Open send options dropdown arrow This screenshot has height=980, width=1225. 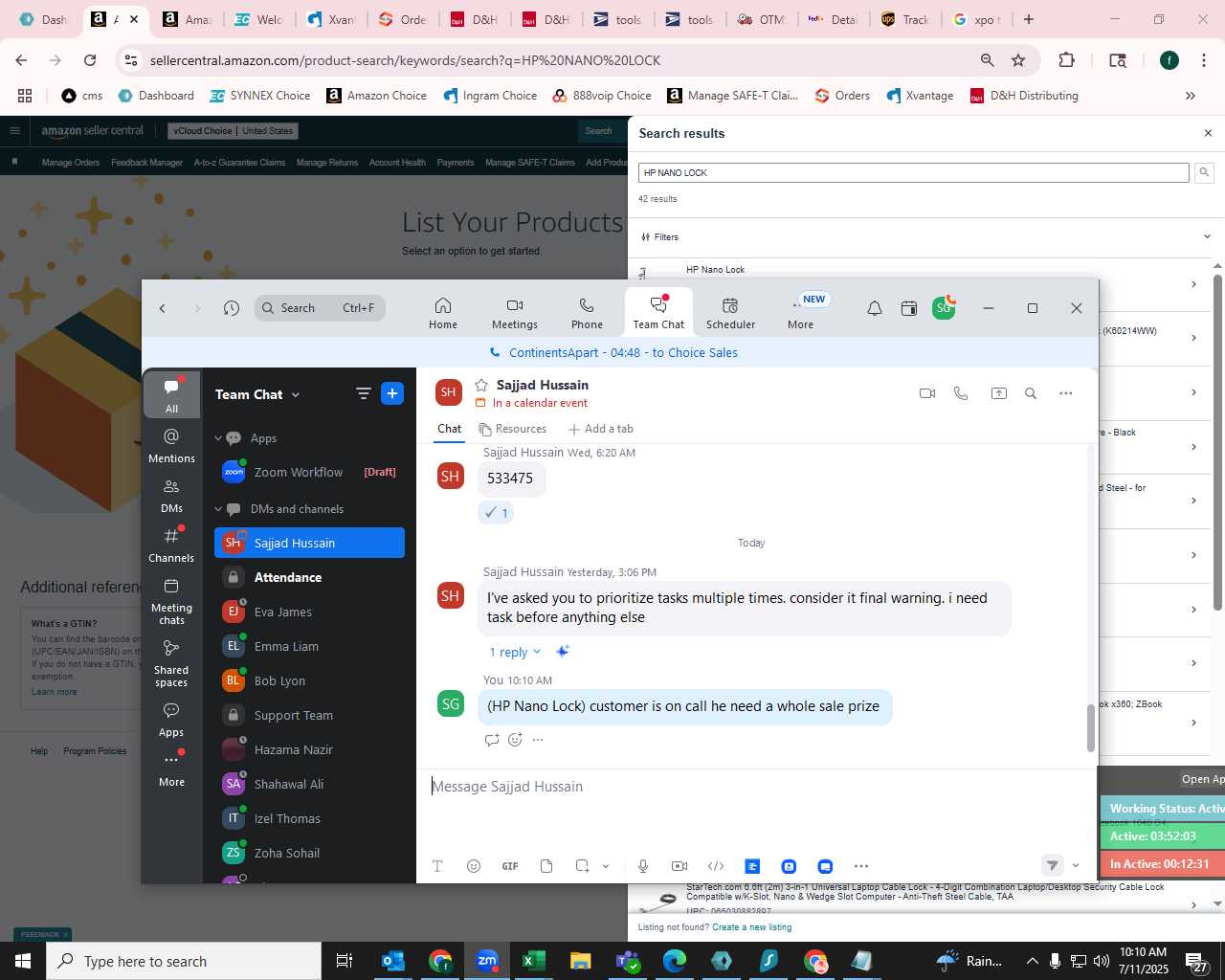pyautogui.click(x=1076, y=865)
